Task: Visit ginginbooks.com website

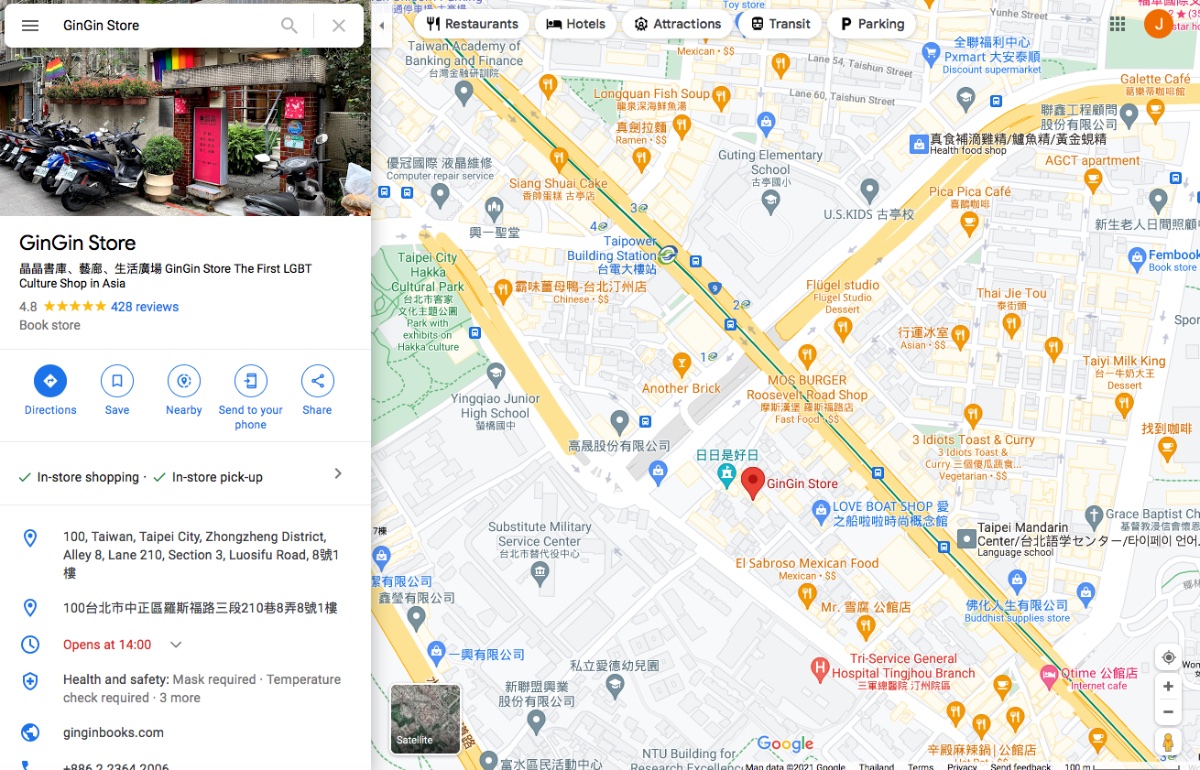Action: click(x=113, y=733)
